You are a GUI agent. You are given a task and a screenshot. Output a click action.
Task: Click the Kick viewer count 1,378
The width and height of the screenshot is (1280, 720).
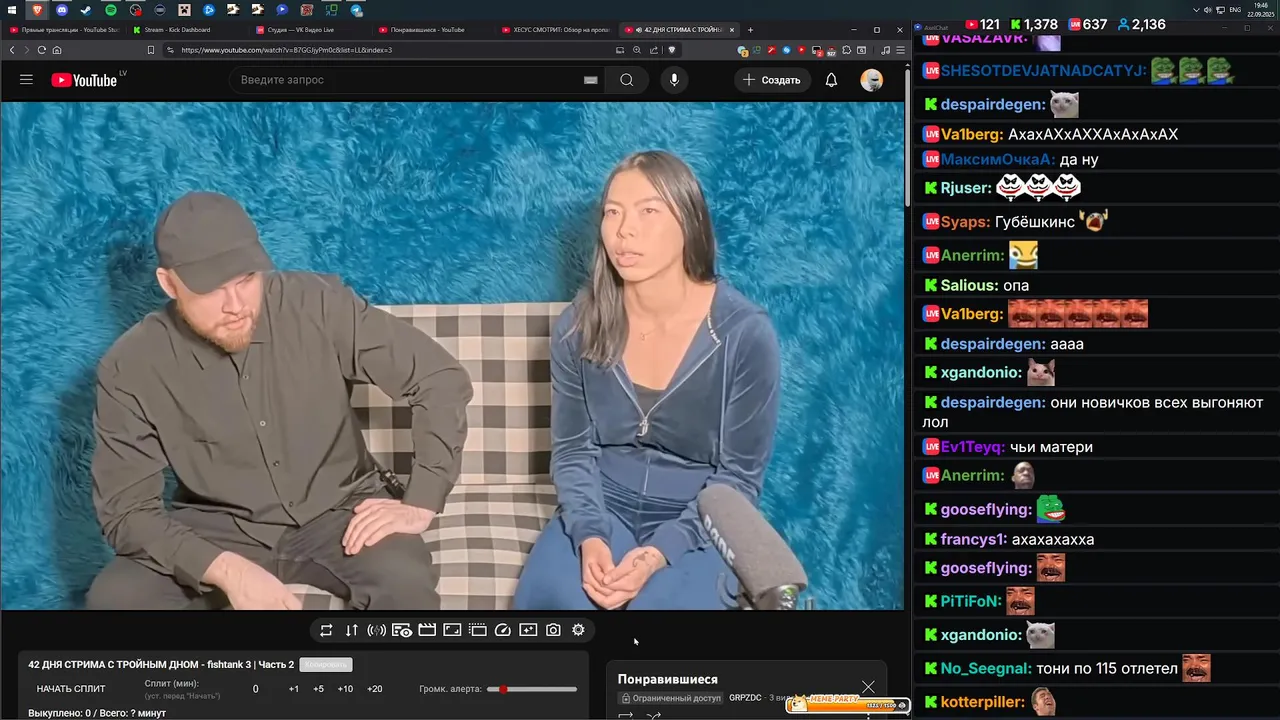[1034, 24]
